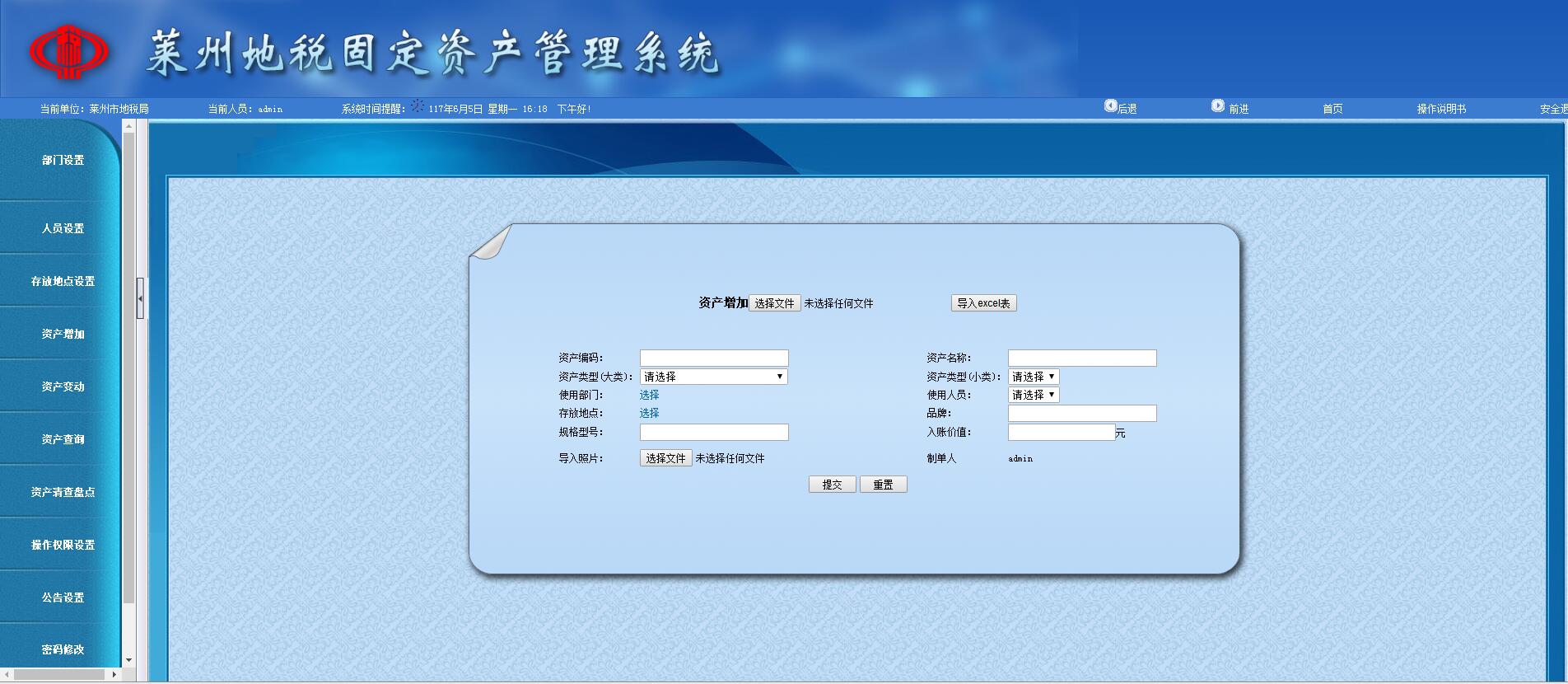Open the 资产类型(大类) dropdown
Viewport: 1568px width, 684px height.
point(713,377)
